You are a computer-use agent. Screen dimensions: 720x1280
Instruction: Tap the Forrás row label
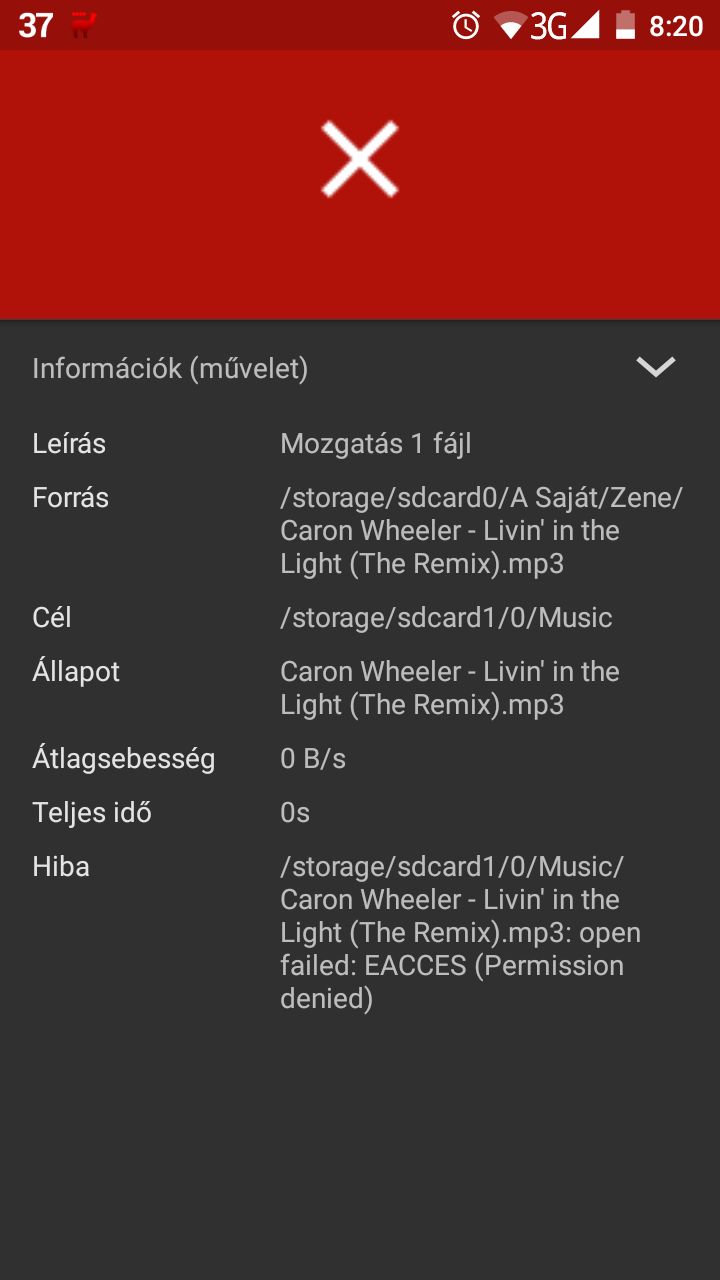[70, 498]
